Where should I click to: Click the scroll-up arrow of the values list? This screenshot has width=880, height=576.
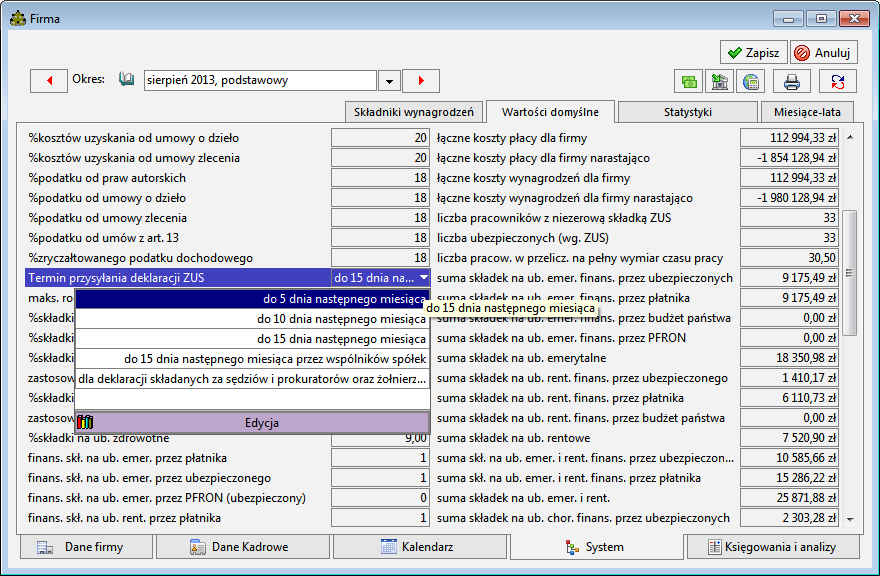(x=850, y=137)
